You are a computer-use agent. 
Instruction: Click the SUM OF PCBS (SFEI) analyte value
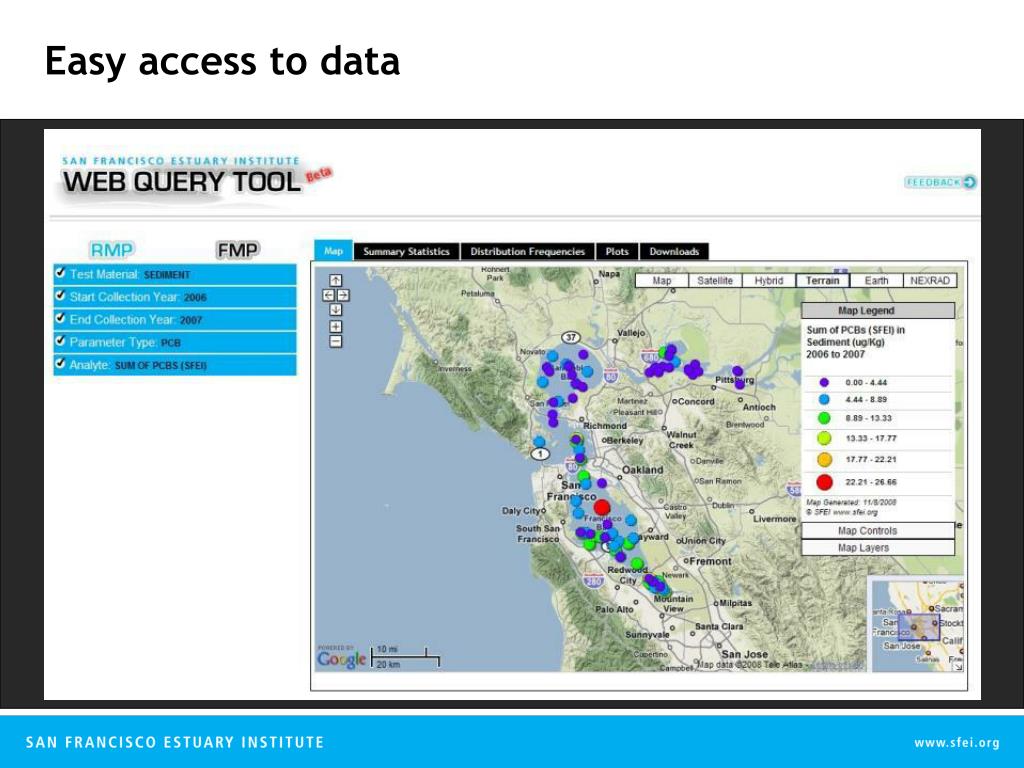[161, 366]
